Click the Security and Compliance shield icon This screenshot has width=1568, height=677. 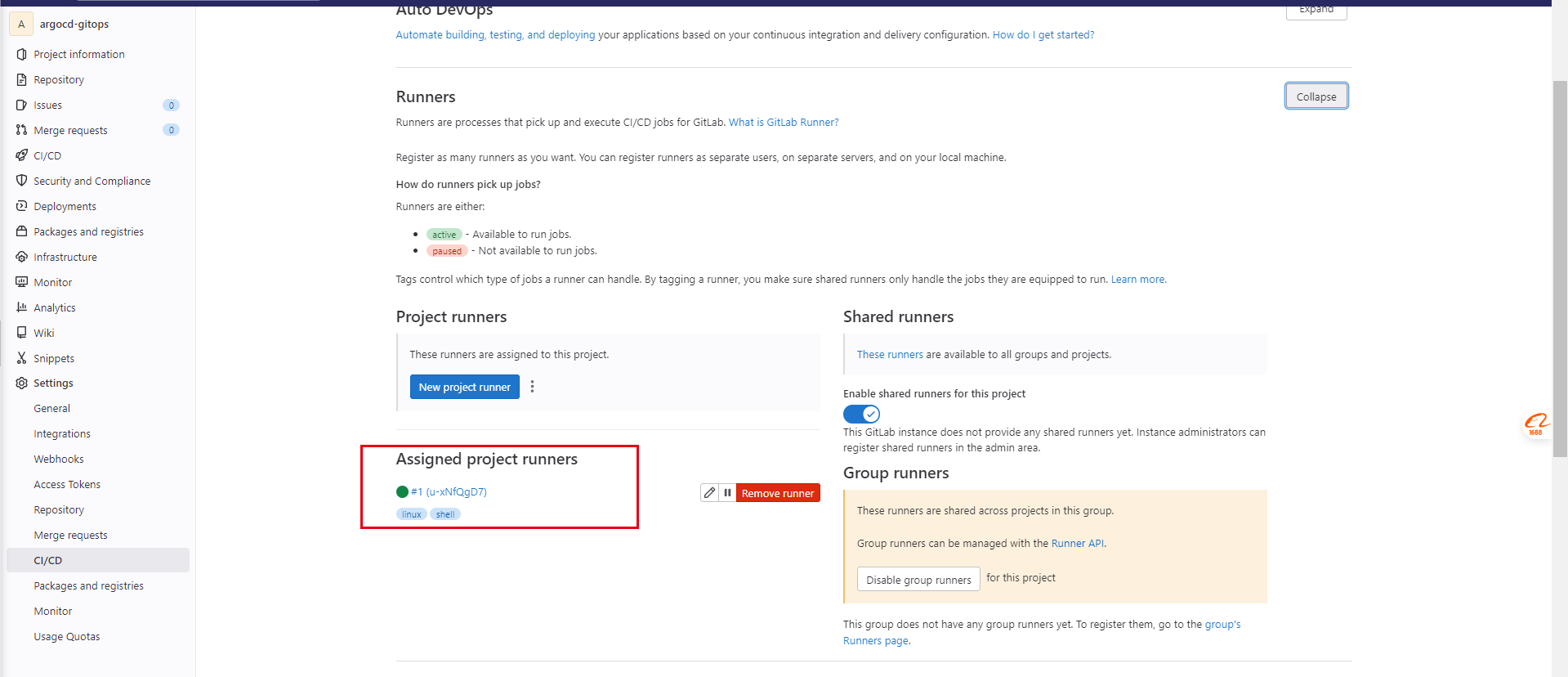21,181
